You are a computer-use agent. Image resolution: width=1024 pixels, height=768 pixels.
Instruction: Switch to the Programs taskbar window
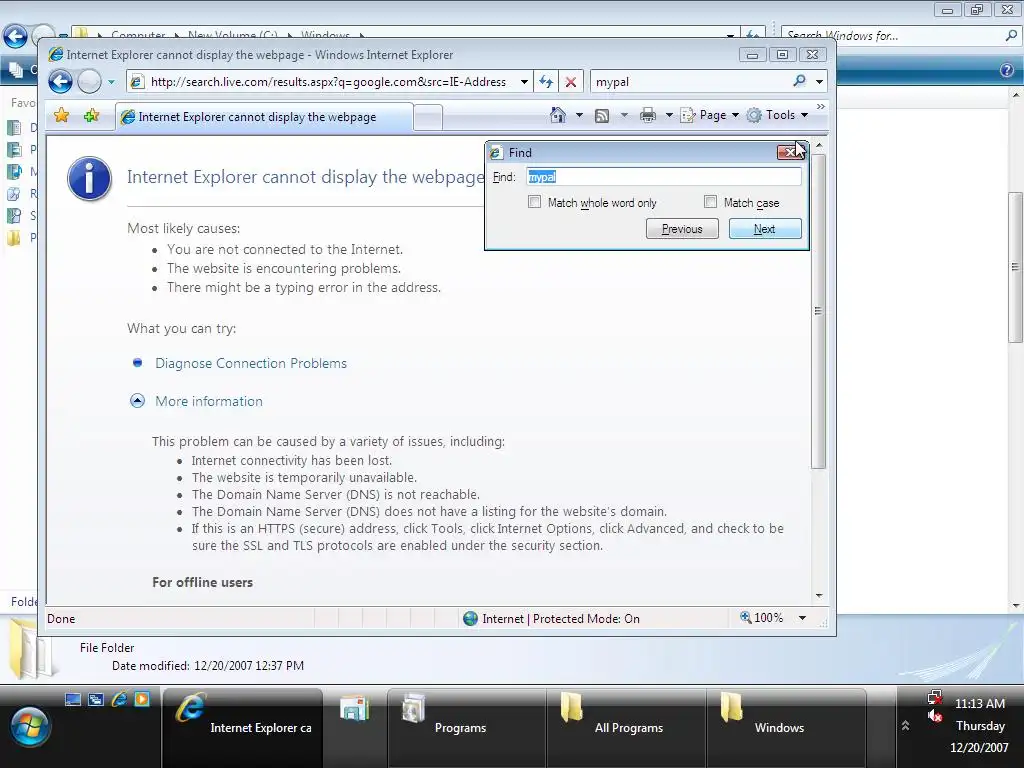[466, 726]
